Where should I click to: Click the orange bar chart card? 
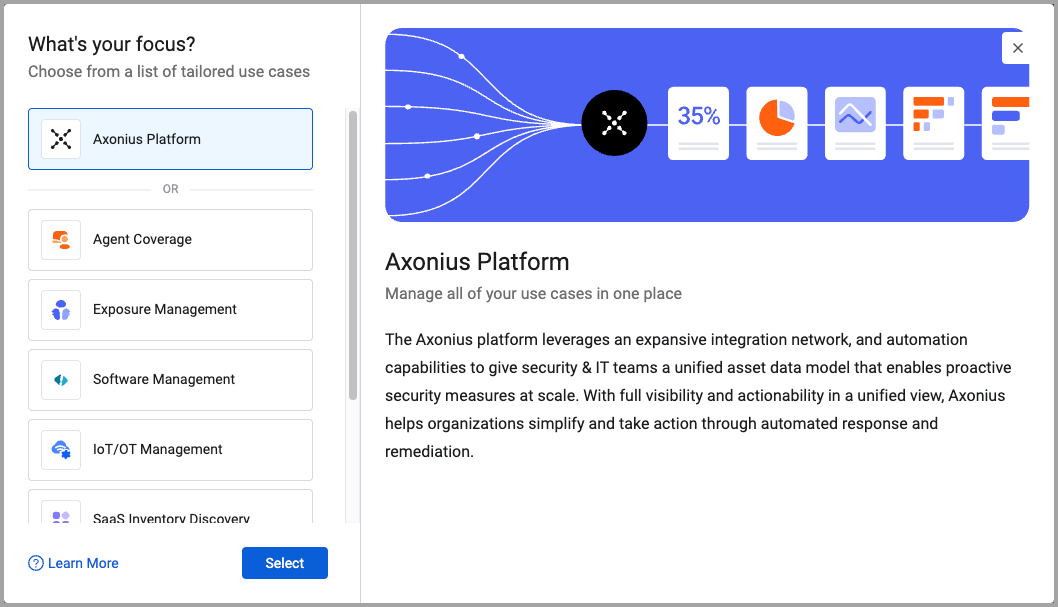(x=933, y=123)
